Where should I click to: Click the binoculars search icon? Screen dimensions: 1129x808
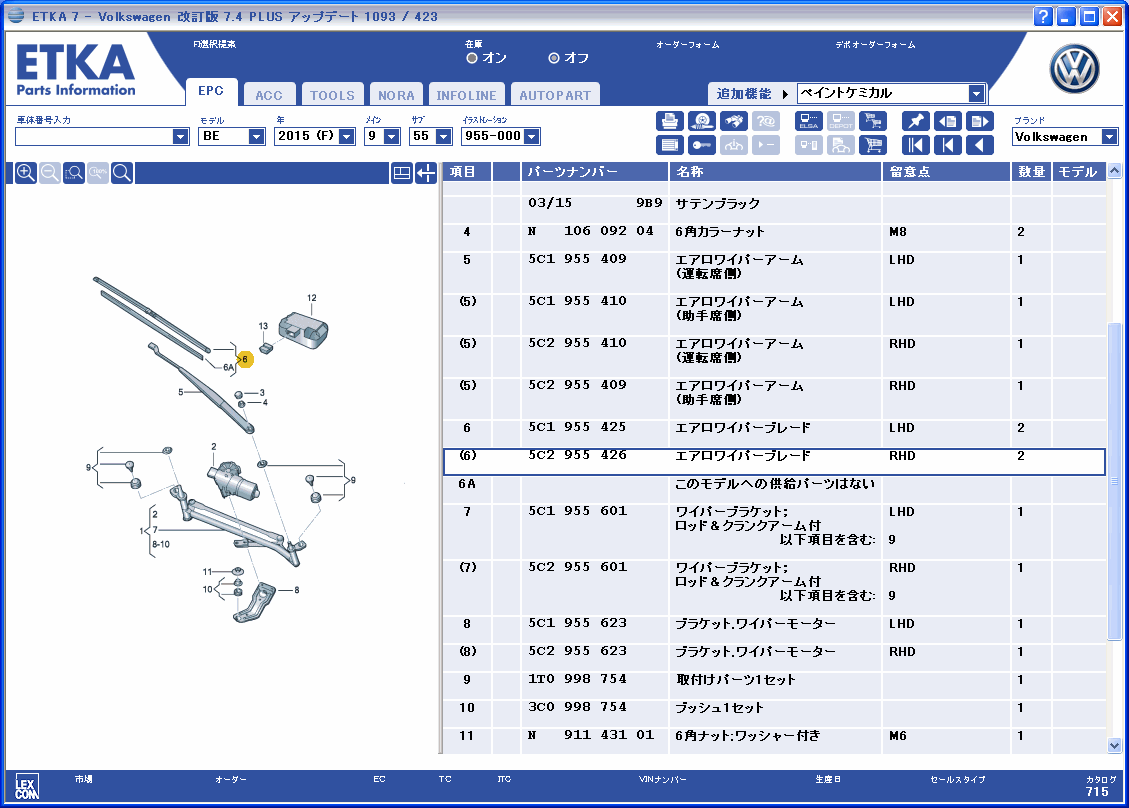tap(734, 121)
